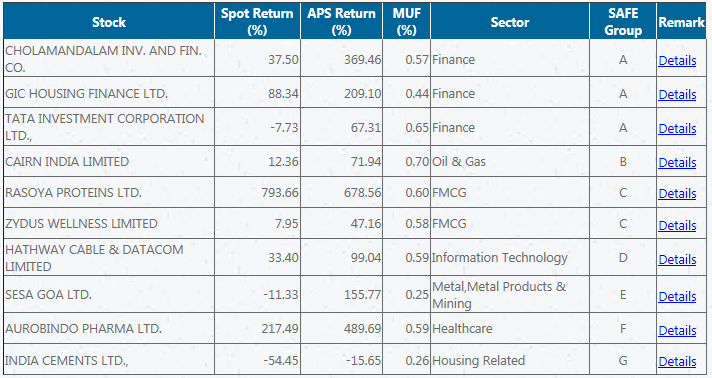View Details link for Sesa Goa Ltd.
This screenshot has height=378, width=712.
tap(677, 297)
